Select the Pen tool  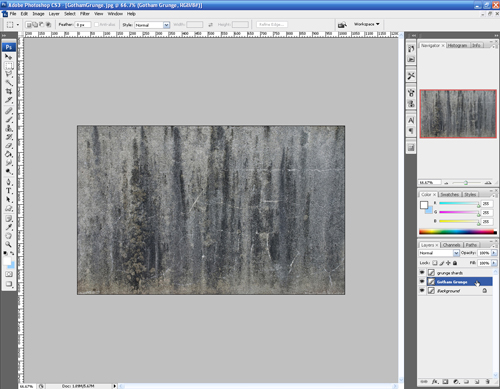[x=9, y=182]
